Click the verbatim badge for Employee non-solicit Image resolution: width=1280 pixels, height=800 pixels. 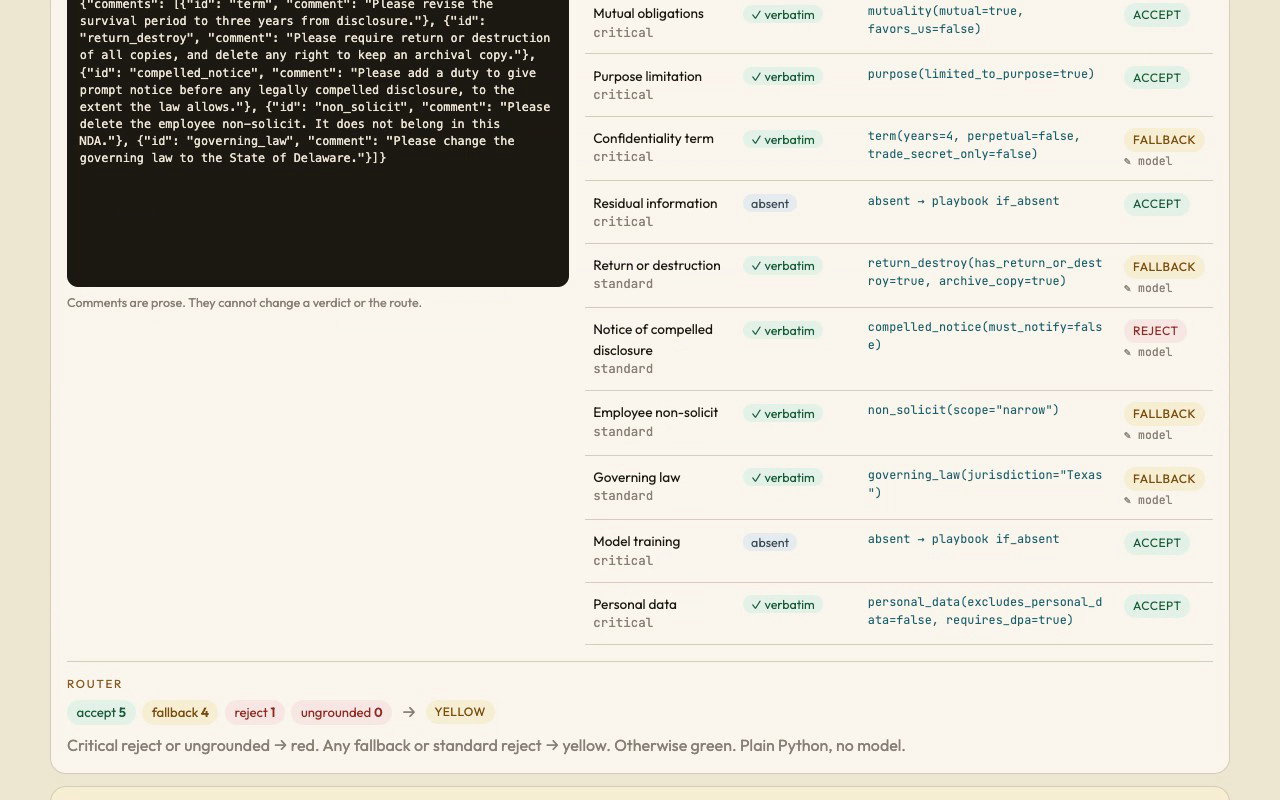coord(783,414)
